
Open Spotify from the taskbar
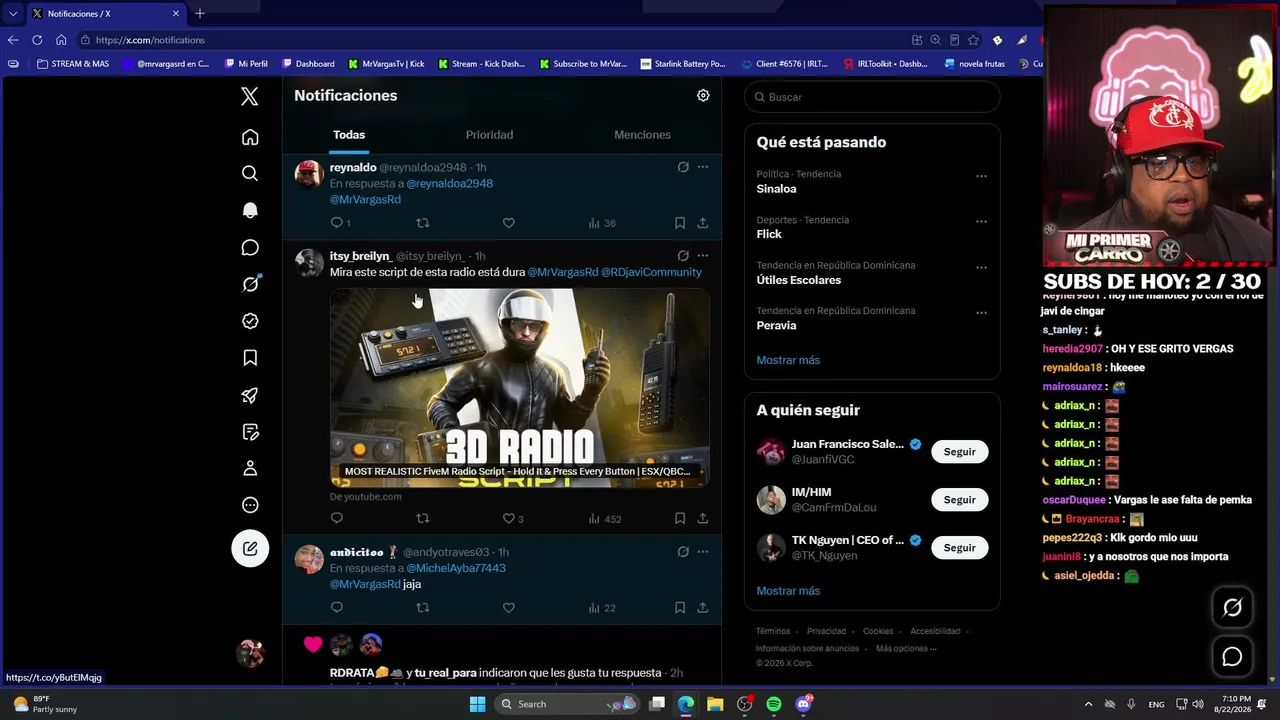[774, 704]
